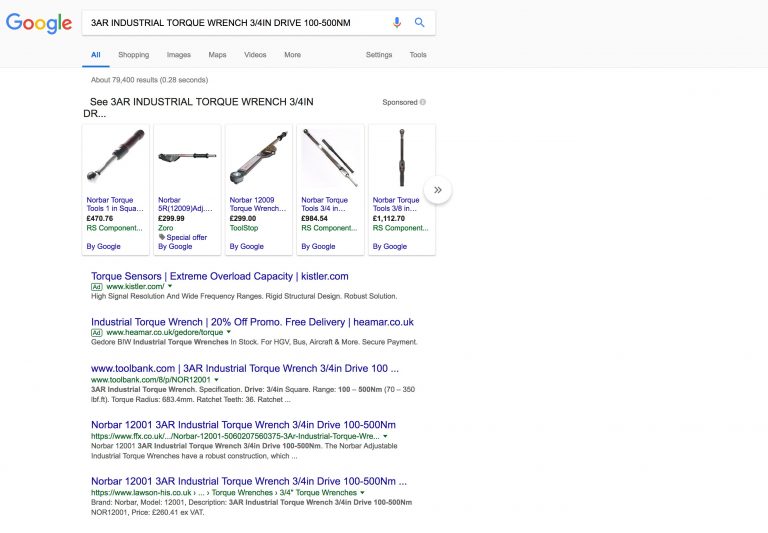Expand dropdown arrow next to lawson-his.co.uk breadcrumb
This screenshot has width=768, height=533.
point(362,492)
